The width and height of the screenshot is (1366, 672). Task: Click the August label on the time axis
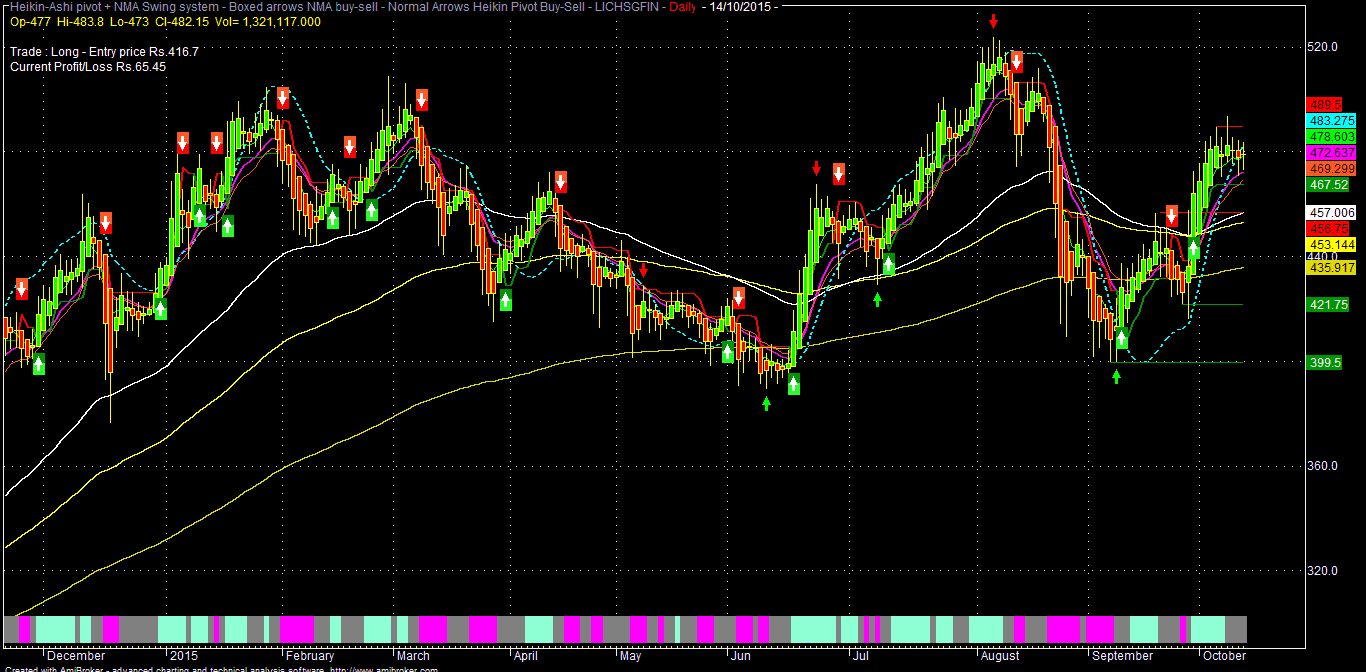[1000, 657]
